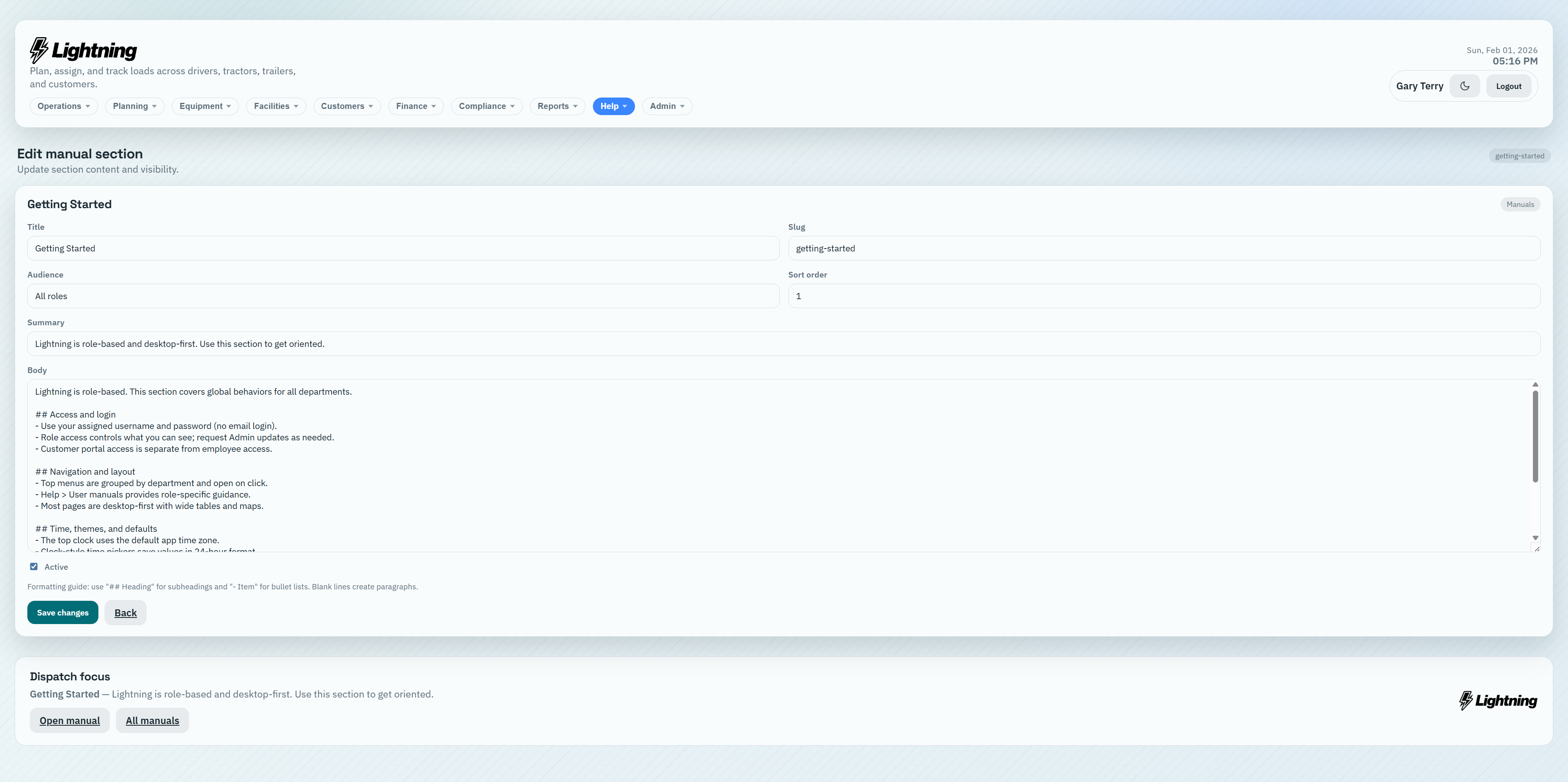Click inside the Title input field

pyautogui.click(x=403, y=248)
